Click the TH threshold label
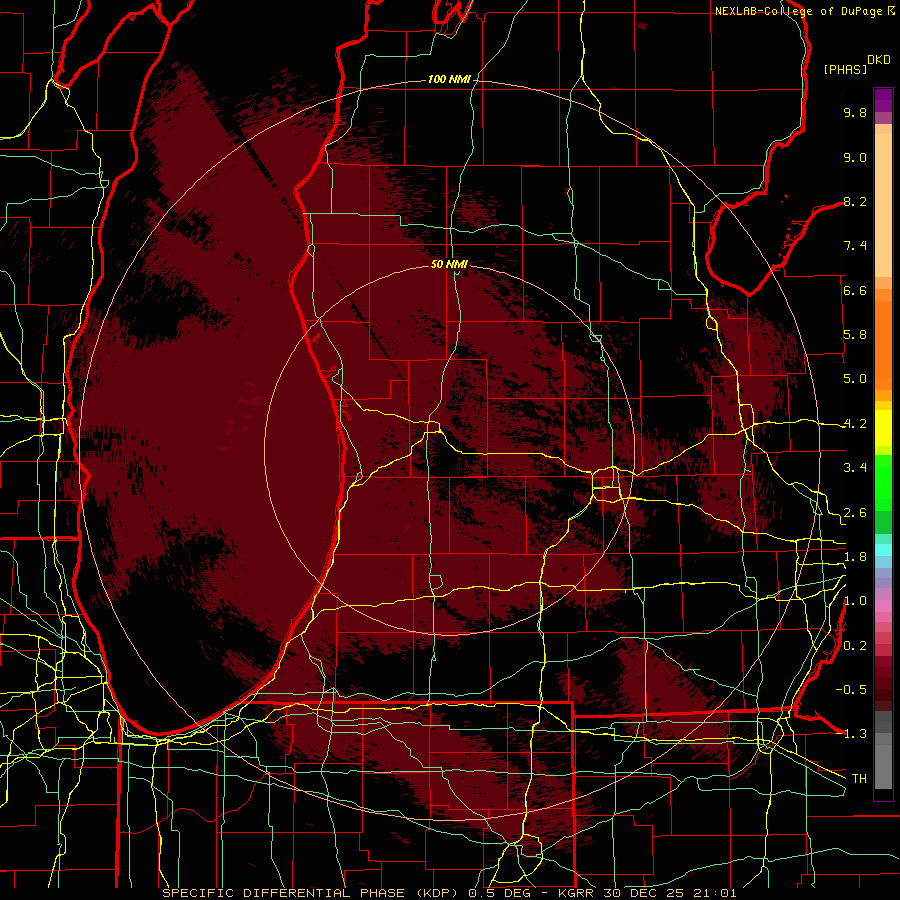This screenshot has height=900, width=900. (x=859, y=779)
